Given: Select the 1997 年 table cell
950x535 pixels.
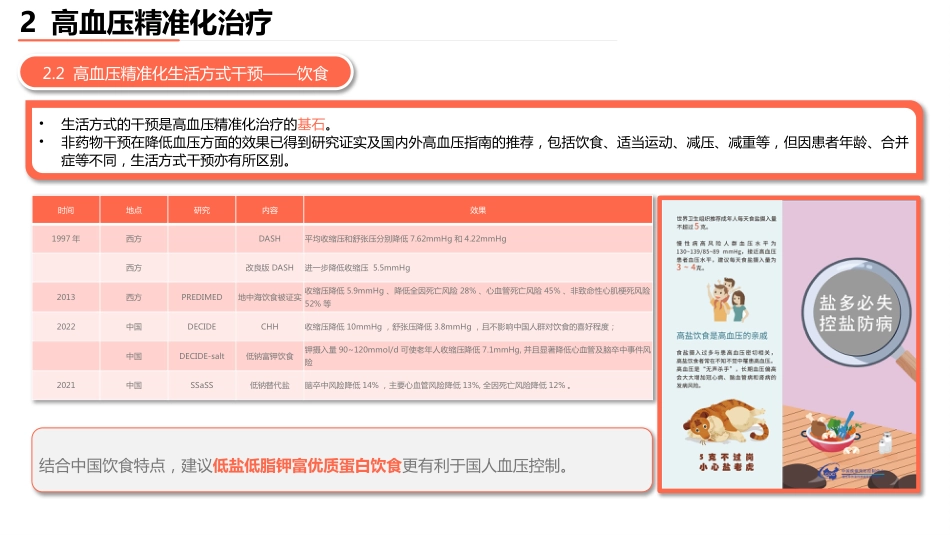Looking at the screenshot, I should pyautogui.click(x=66, y=239).
